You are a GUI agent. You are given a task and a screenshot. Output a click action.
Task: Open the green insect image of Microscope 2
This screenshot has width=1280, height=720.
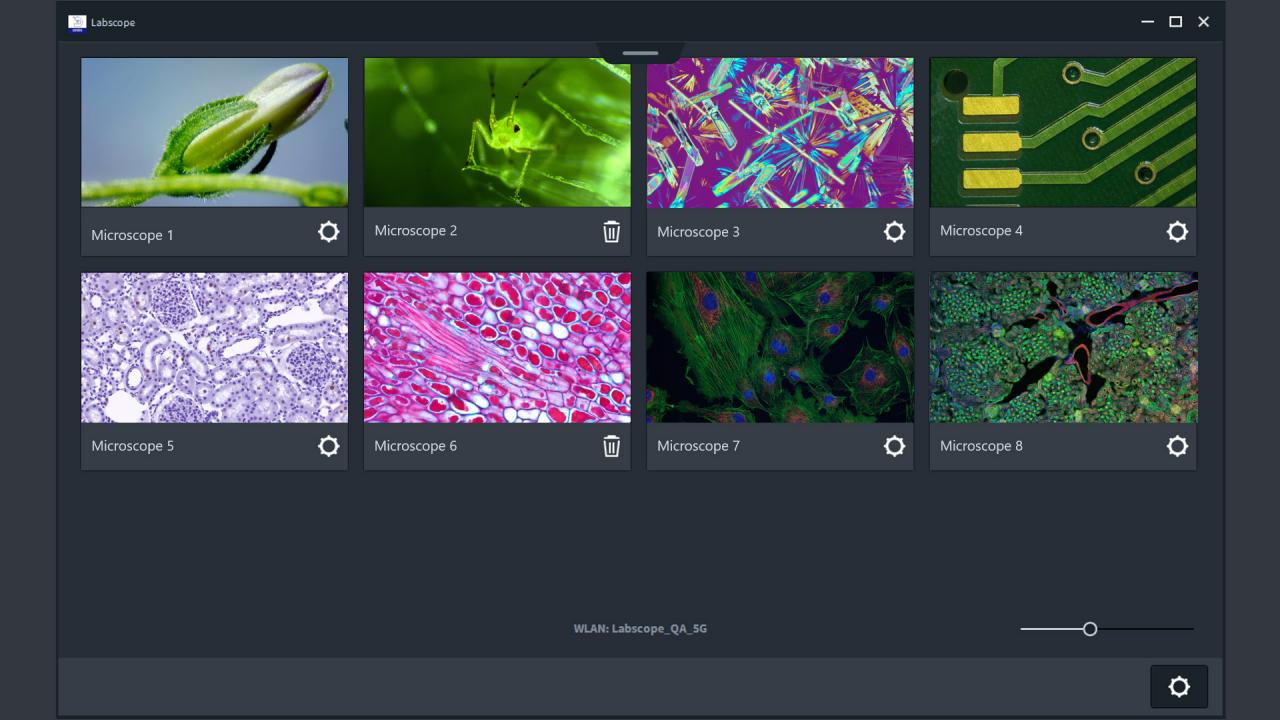tap(497, 132)
